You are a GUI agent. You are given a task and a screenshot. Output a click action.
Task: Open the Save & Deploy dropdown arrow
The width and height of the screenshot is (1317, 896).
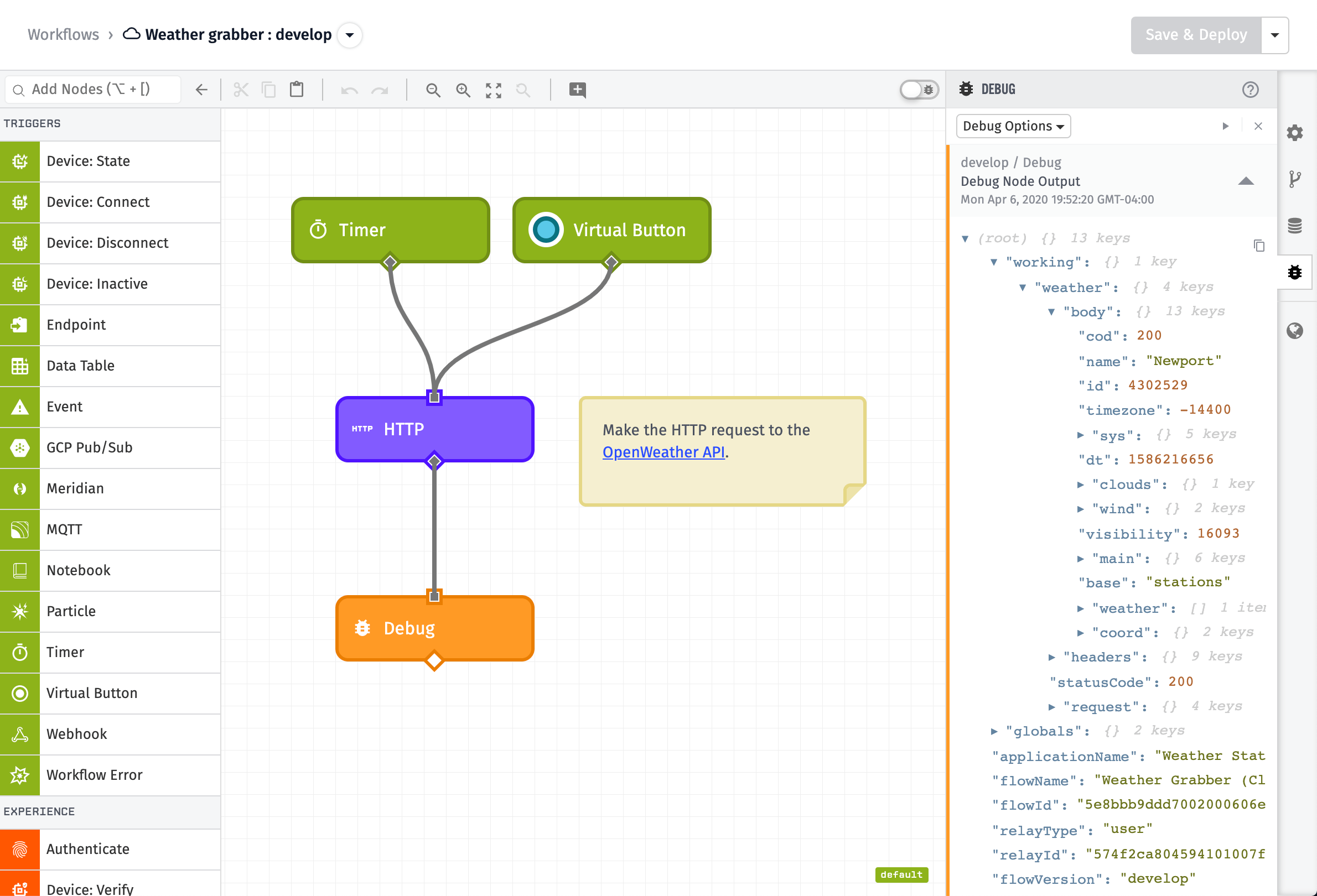[x=1274, y=35]
